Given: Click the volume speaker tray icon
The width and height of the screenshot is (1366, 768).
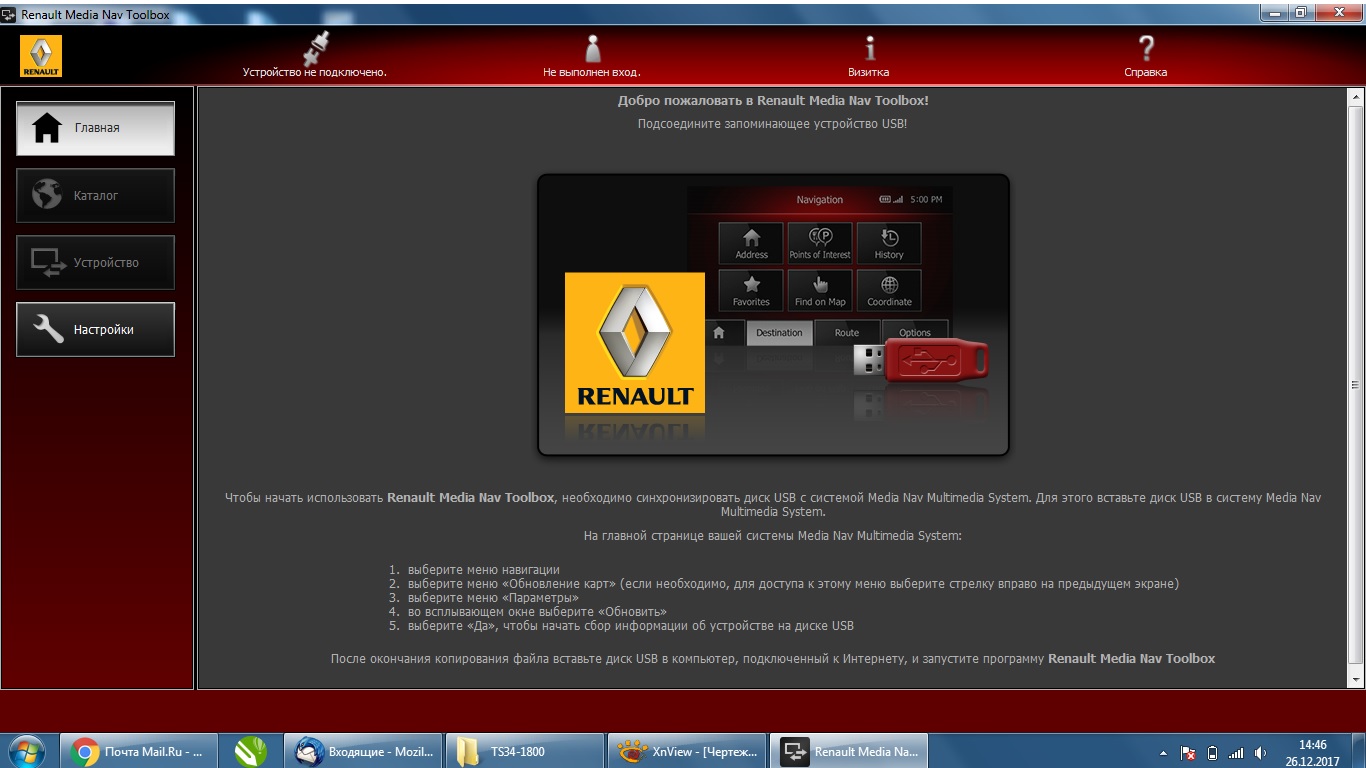Looking at the screenshot, I should point(1260,753).
